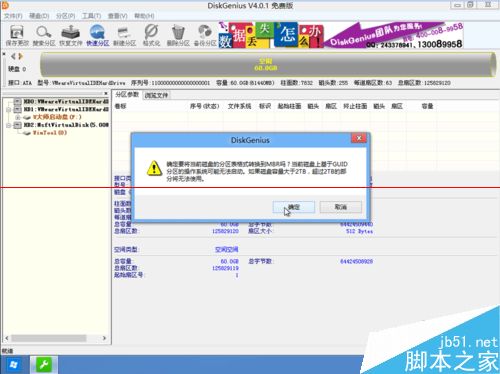Click the U大师启动盘 (F:) partition icon

[x=27, y=117]
